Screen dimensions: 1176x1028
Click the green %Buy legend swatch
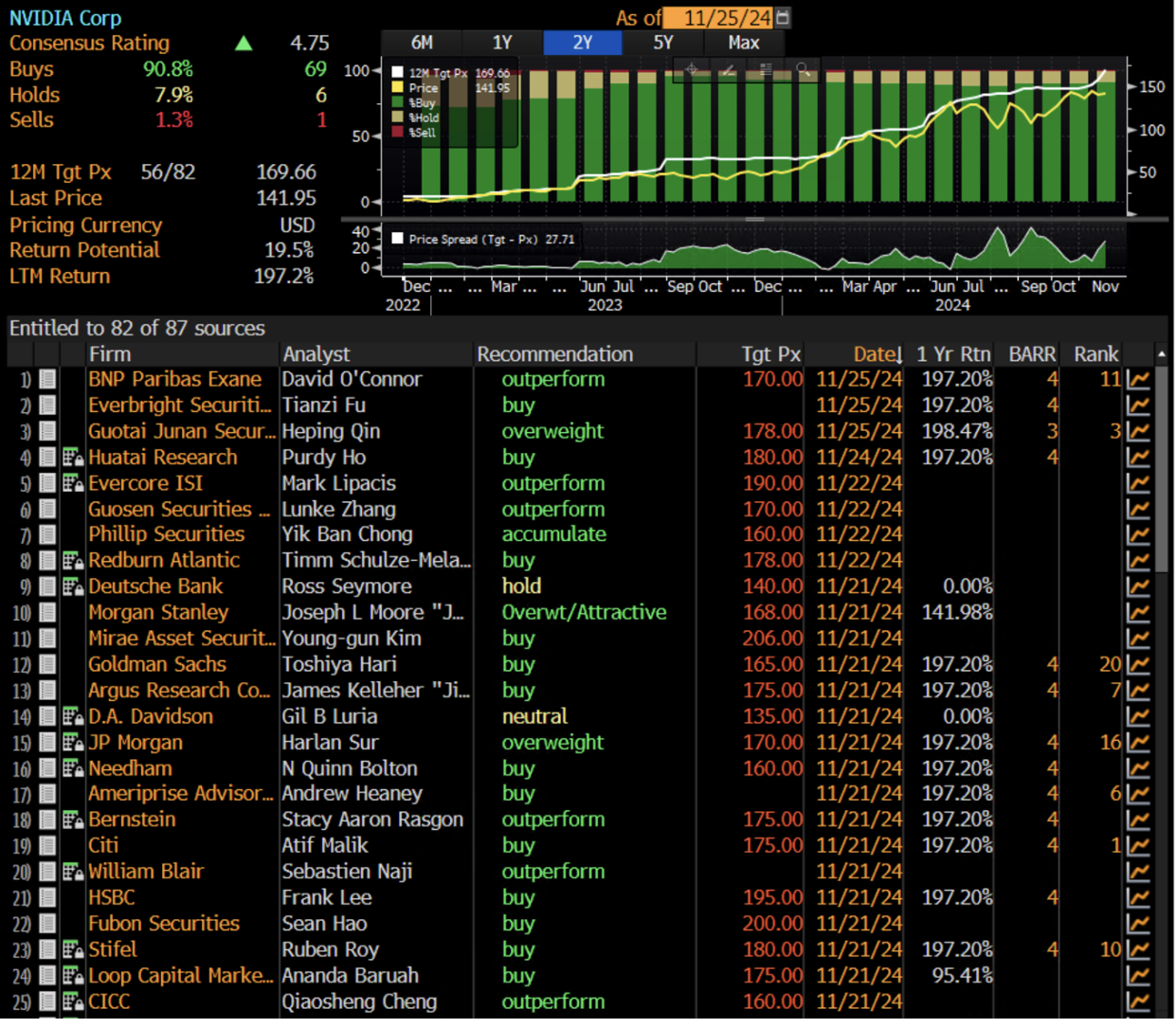tap(398, 102)
